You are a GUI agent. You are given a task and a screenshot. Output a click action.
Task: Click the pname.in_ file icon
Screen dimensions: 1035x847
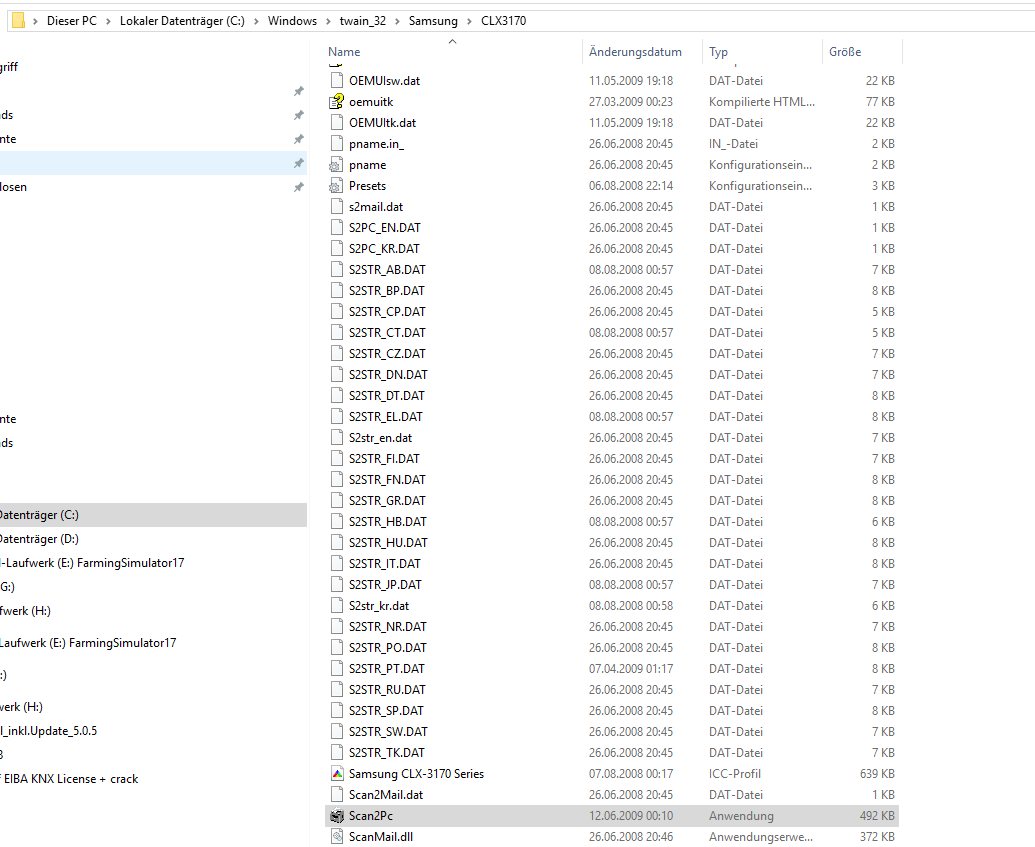click(x=337, y=143)
